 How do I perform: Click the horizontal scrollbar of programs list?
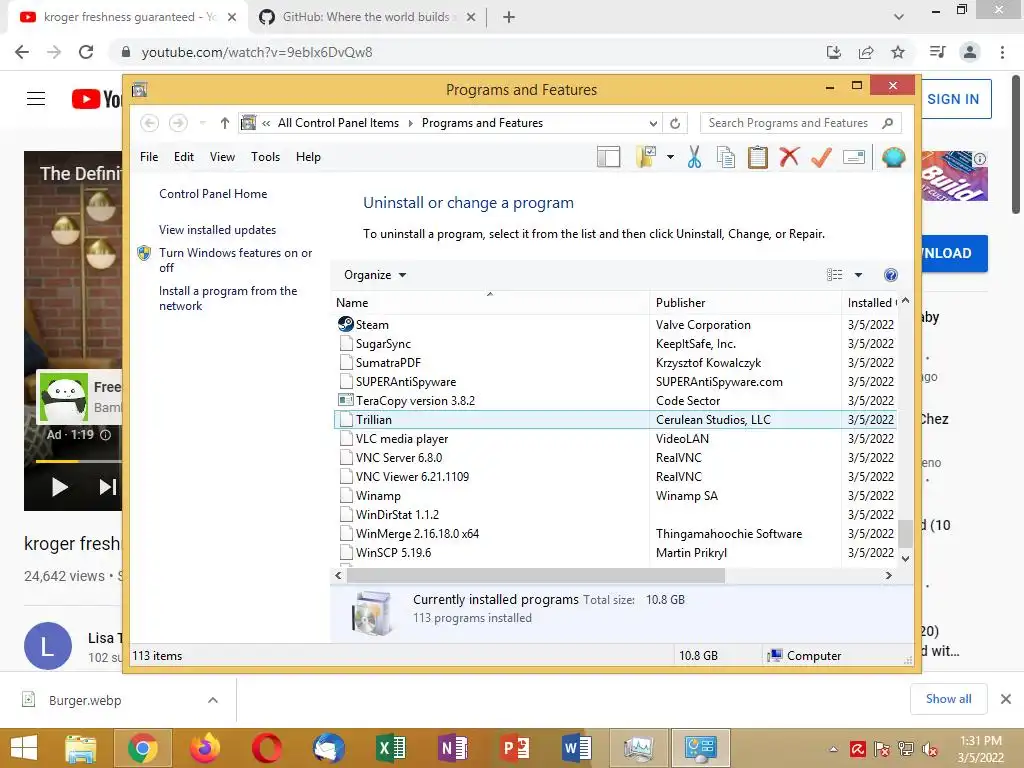pyautogui.click(x=536, y=575)
